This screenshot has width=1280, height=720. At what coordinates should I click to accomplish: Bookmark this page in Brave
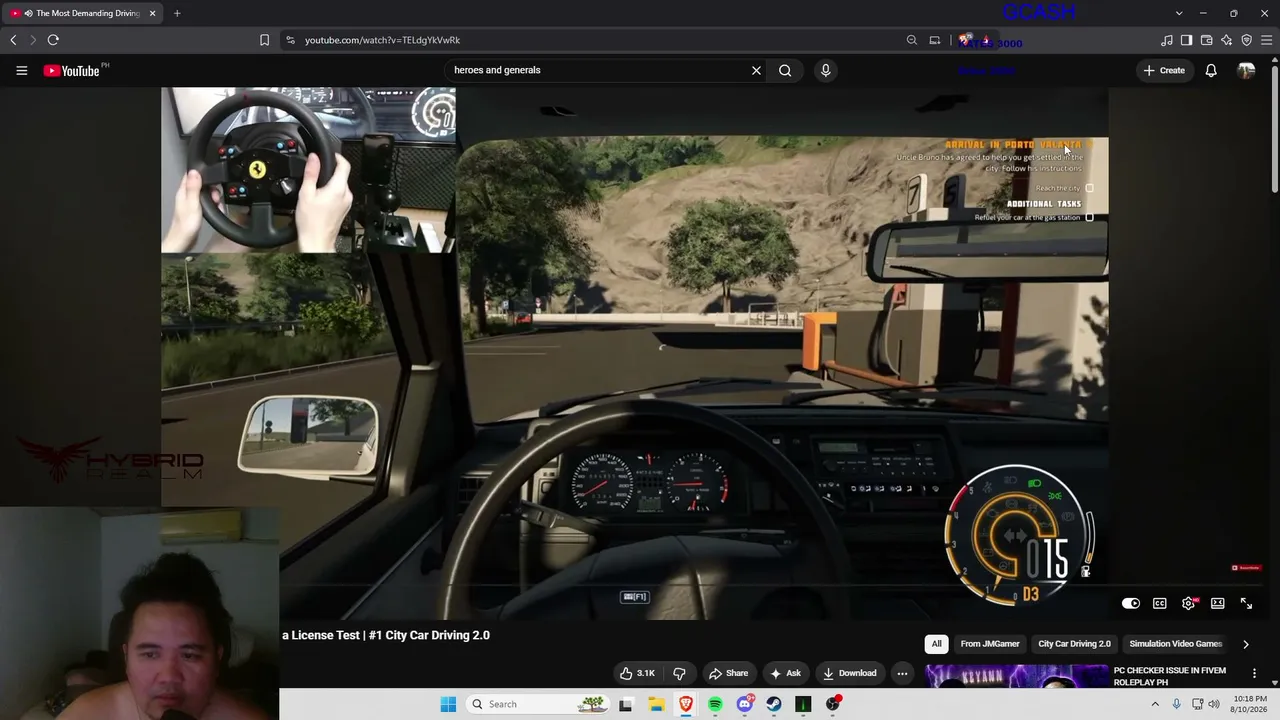[x=264, y=40]
